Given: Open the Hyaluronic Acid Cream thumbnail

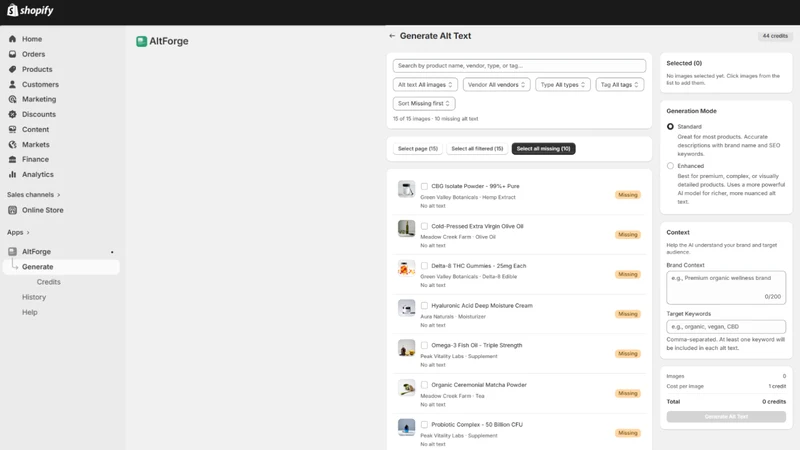Looking at the screenshot, I should (x=406, y=308).
